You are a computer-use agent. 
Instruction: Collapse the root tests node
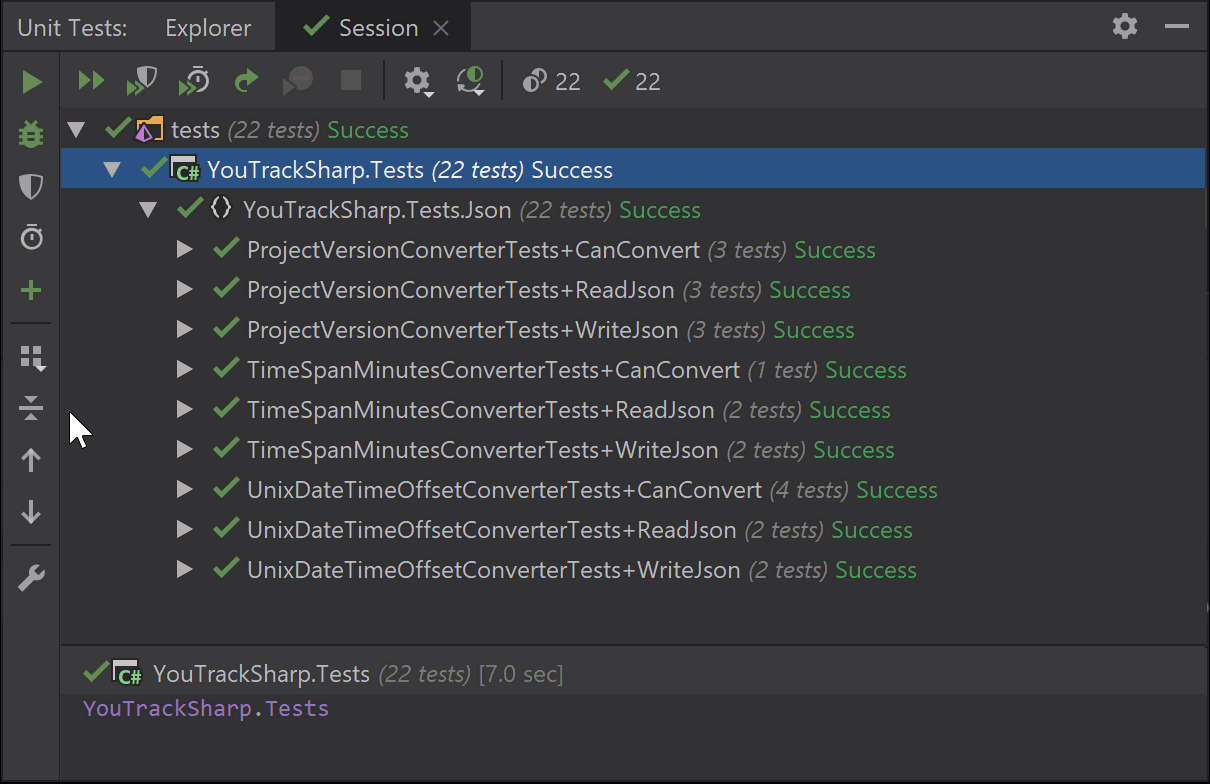(76, 130)
